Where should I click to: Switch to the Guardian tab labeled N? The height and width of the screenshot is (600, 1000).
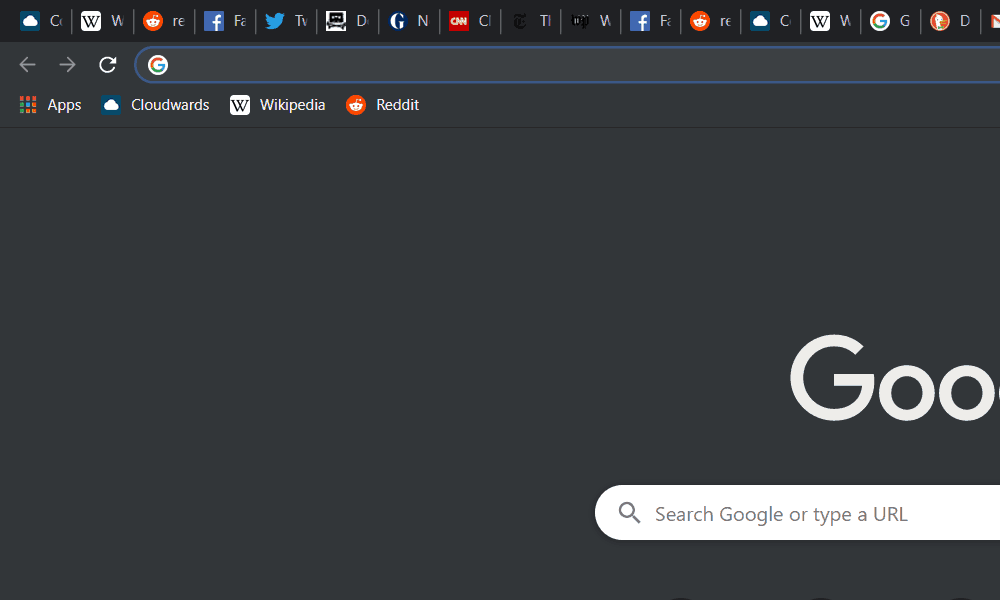point(409,21)
